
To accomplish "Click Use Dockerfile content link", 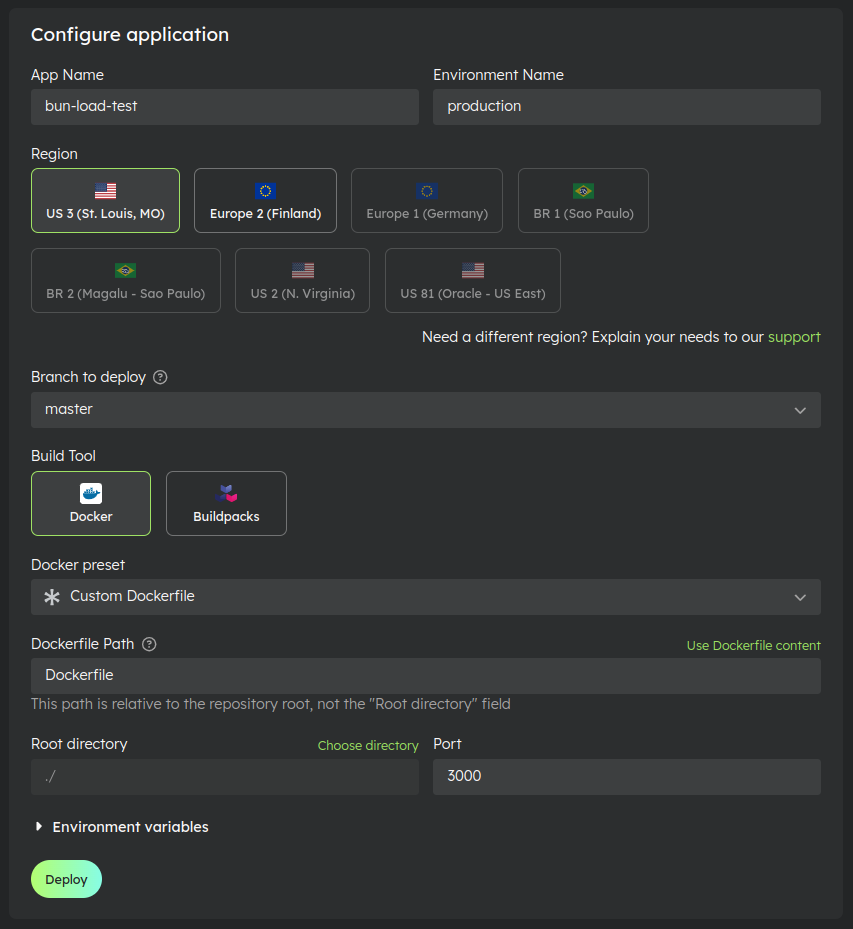I will click(753, 644).
